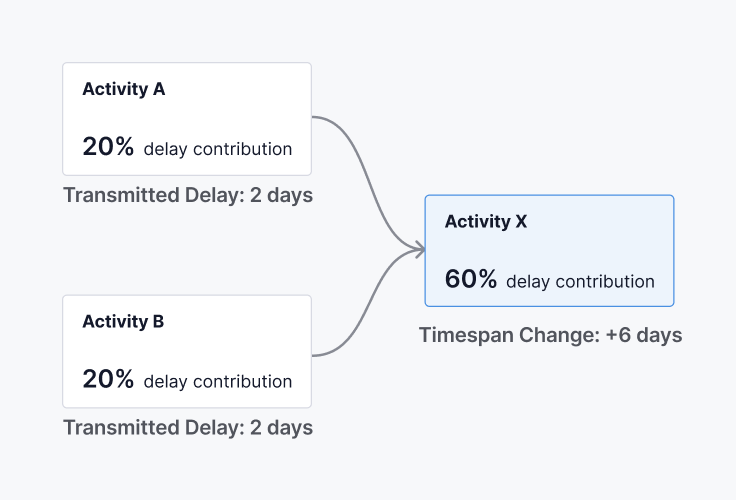Viewport: 736px width, 500px height.
Task: Click the 20% value in Activity A
Action: coord(108,146)
